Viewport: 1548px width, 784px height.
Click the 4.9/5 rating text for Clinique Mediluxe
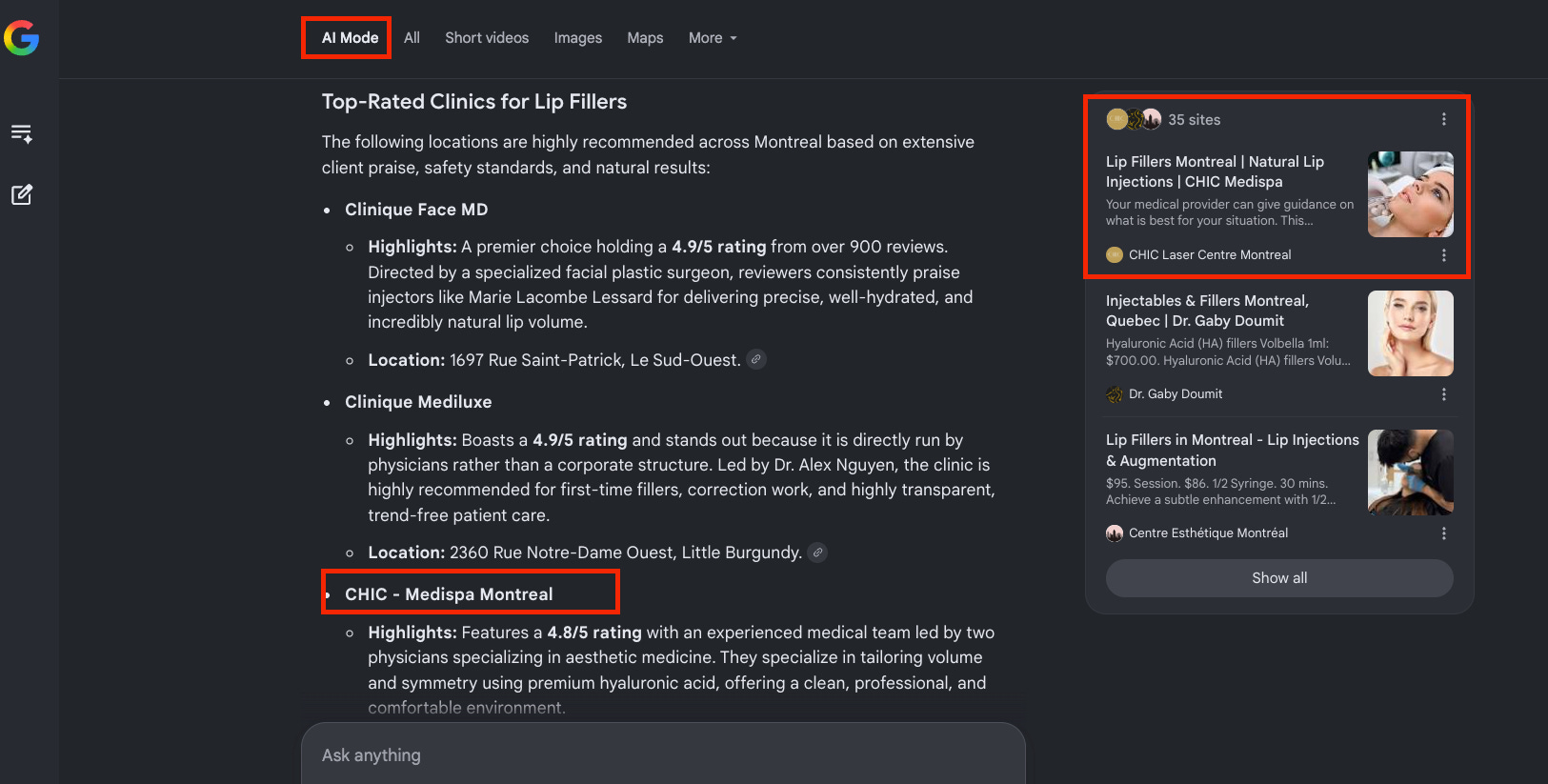(579, 440)
